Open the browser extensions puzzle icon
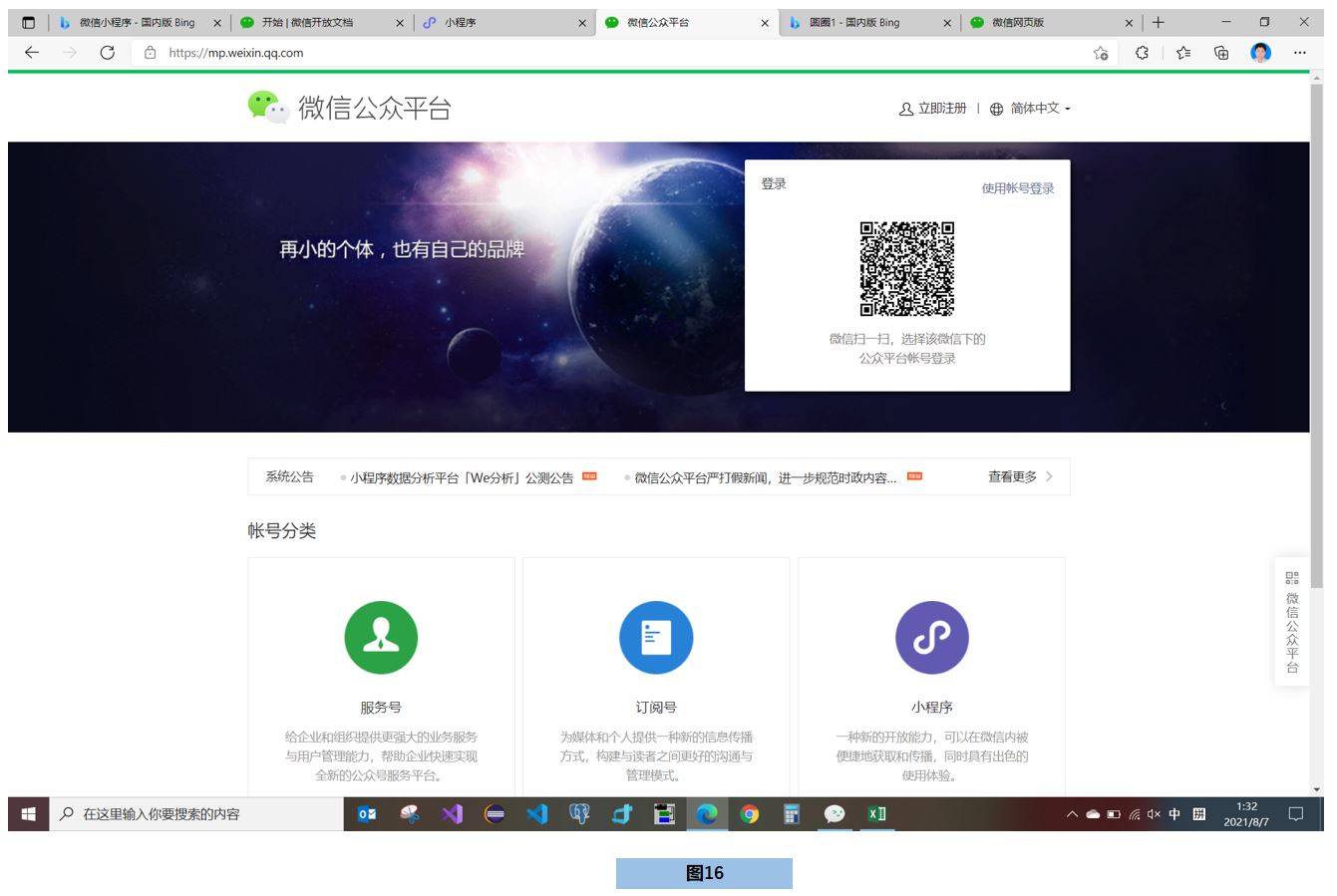The height and width of the screenshot is (896, 1337). [1142, 53]
